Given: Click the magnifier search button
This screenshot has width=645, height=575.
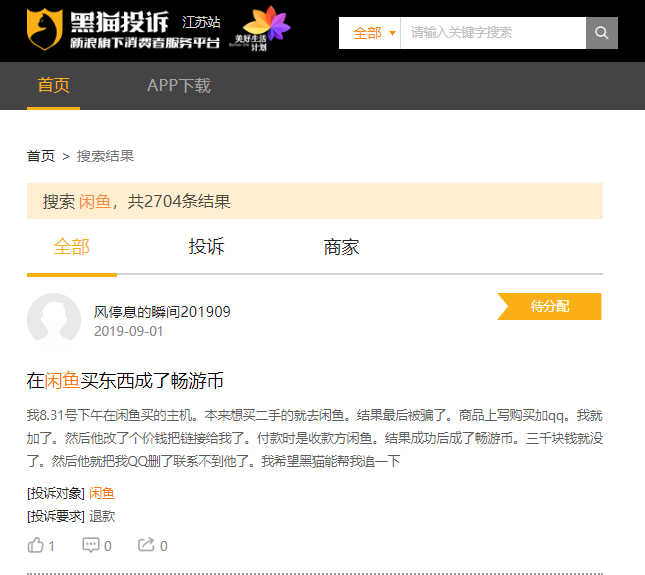Looking at the screenshot, I should pos(602,33).
